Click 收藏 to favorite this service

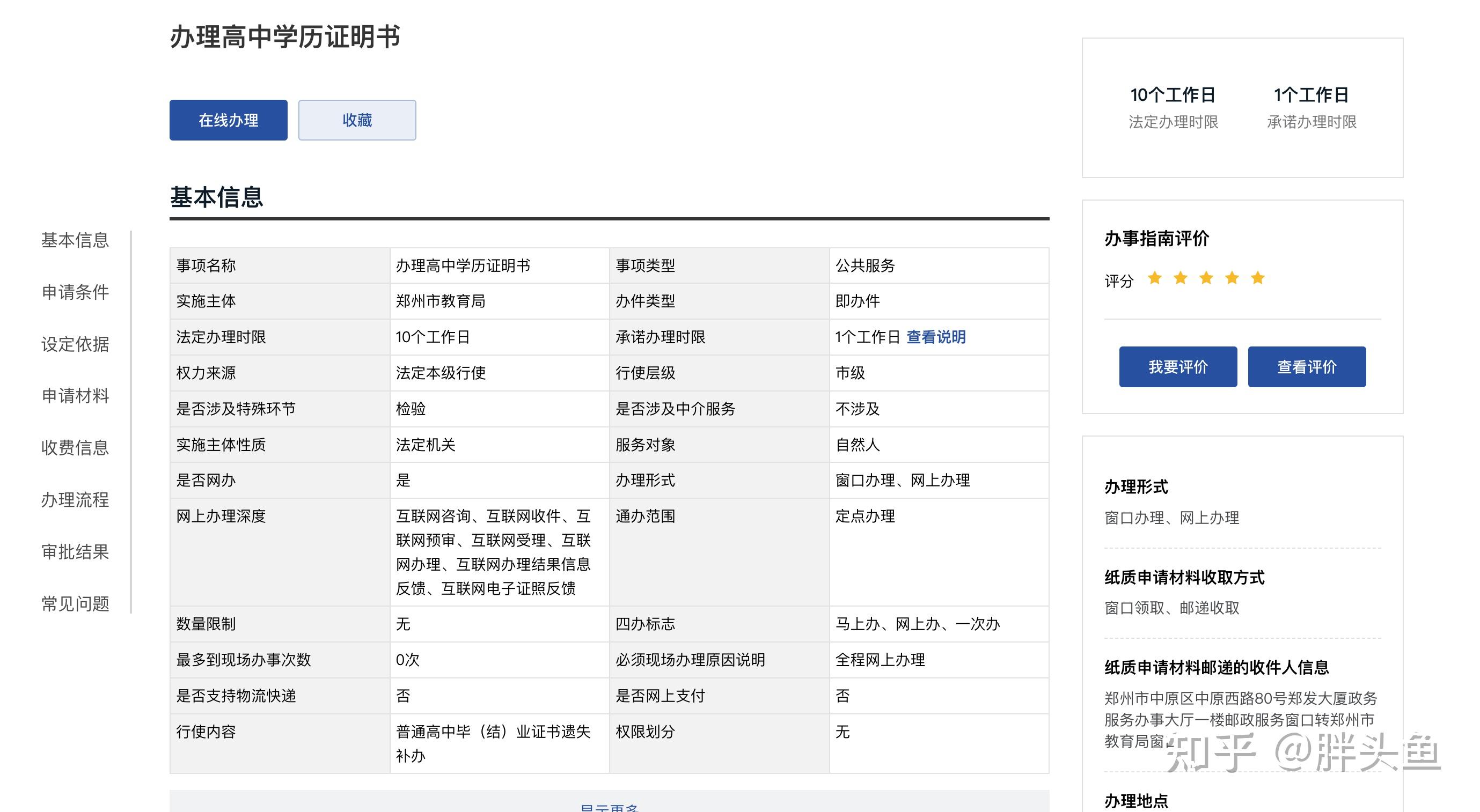click(356, 120)
